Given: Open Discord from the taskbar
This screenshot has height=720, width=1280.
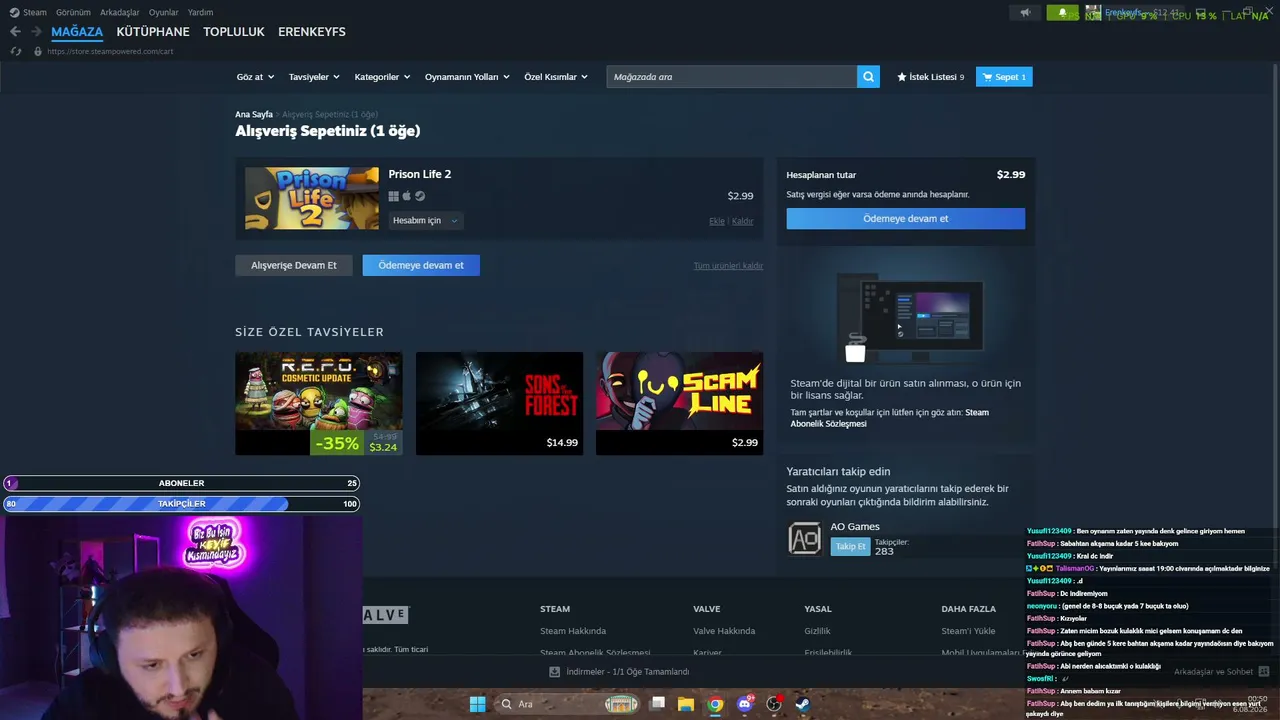Looking at the screenshot, I should coord(744,704).
